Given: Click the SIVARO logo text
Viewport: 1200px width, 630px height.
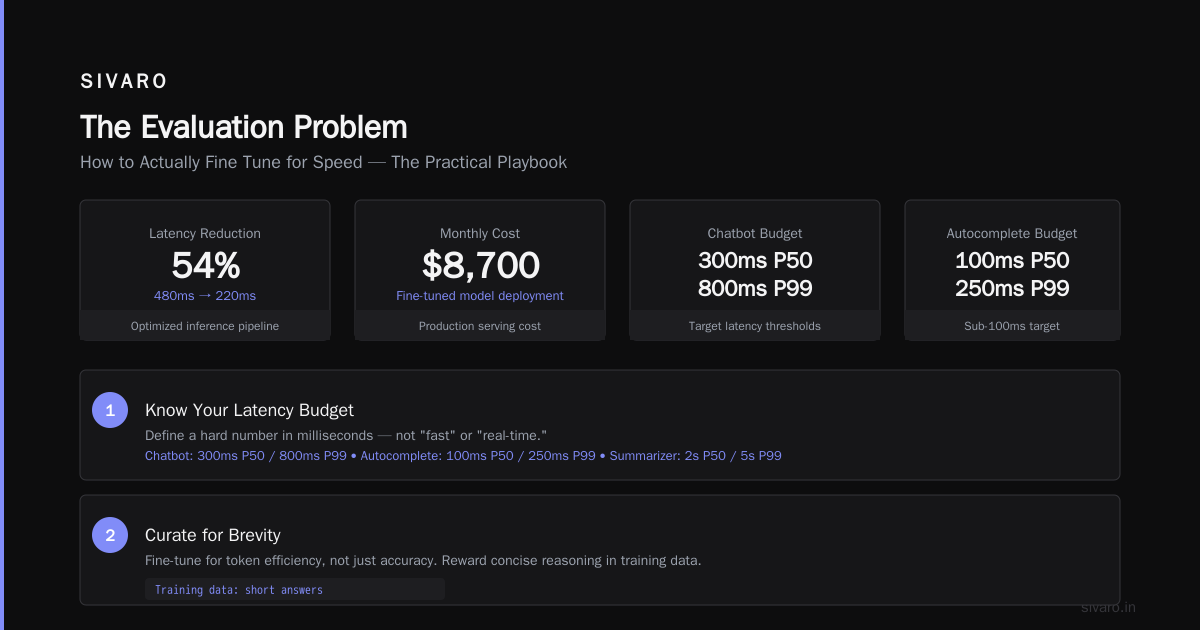Looking at the screenshot, I should tap(125, 82).
